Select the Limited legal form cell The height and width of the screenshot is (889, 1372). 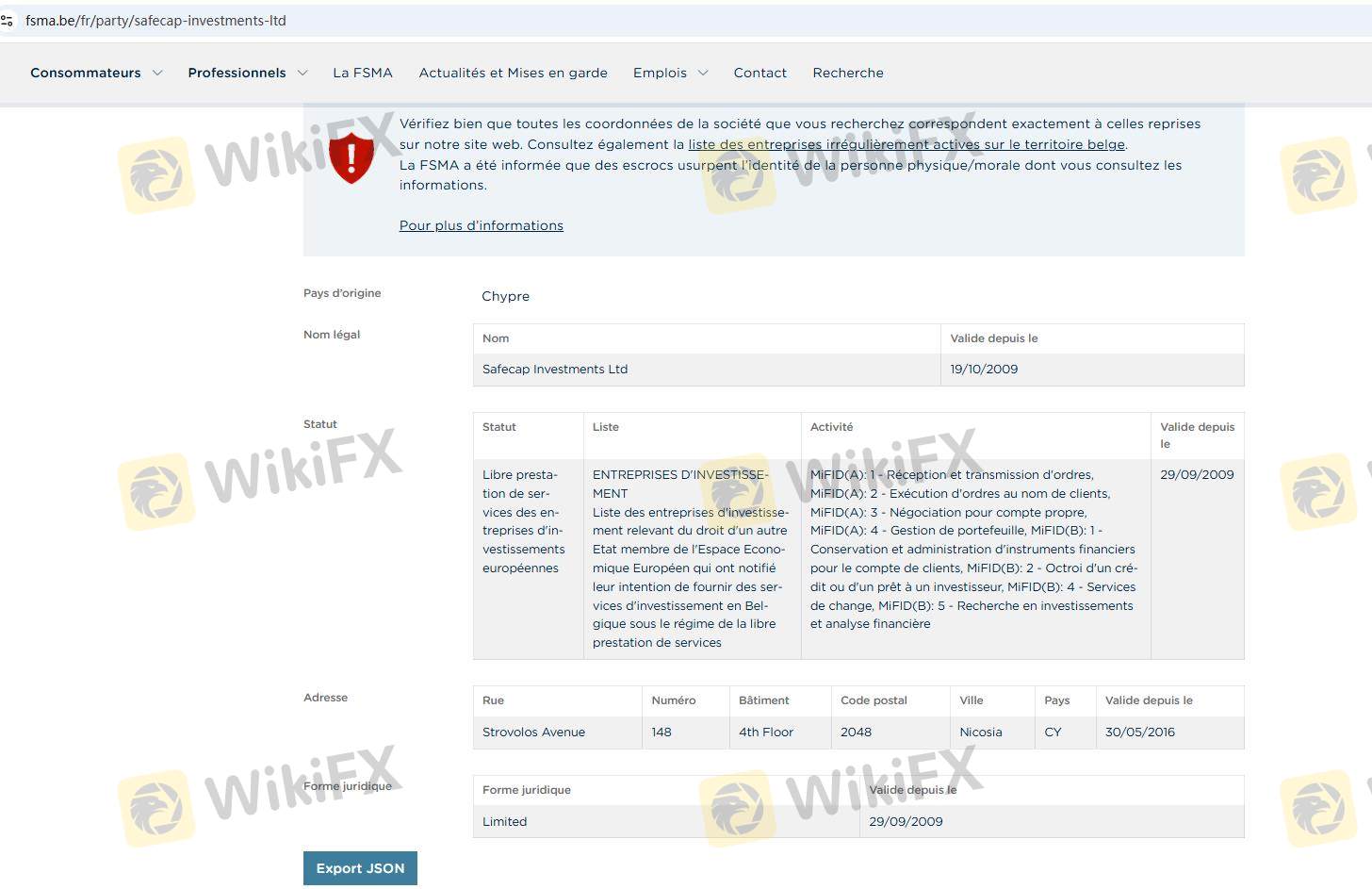point(666,822)
